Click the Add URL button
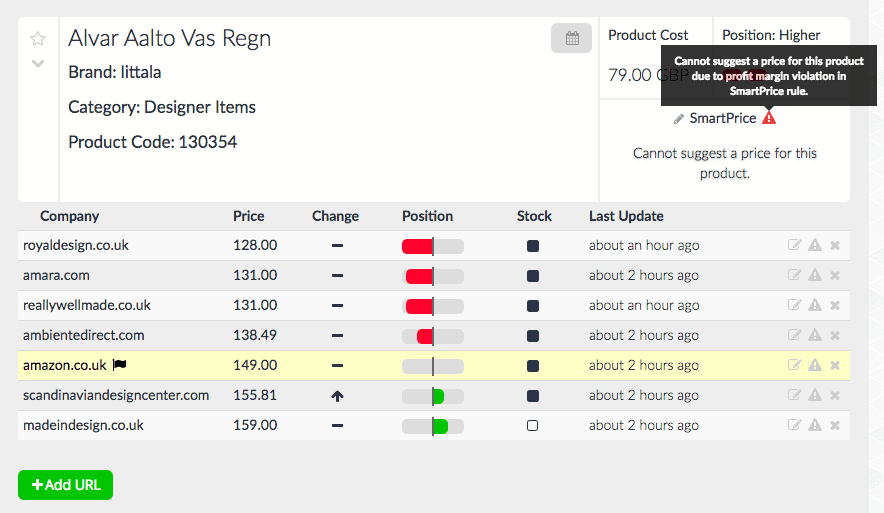This screenshot has width=884, height=513. (66, 485)
